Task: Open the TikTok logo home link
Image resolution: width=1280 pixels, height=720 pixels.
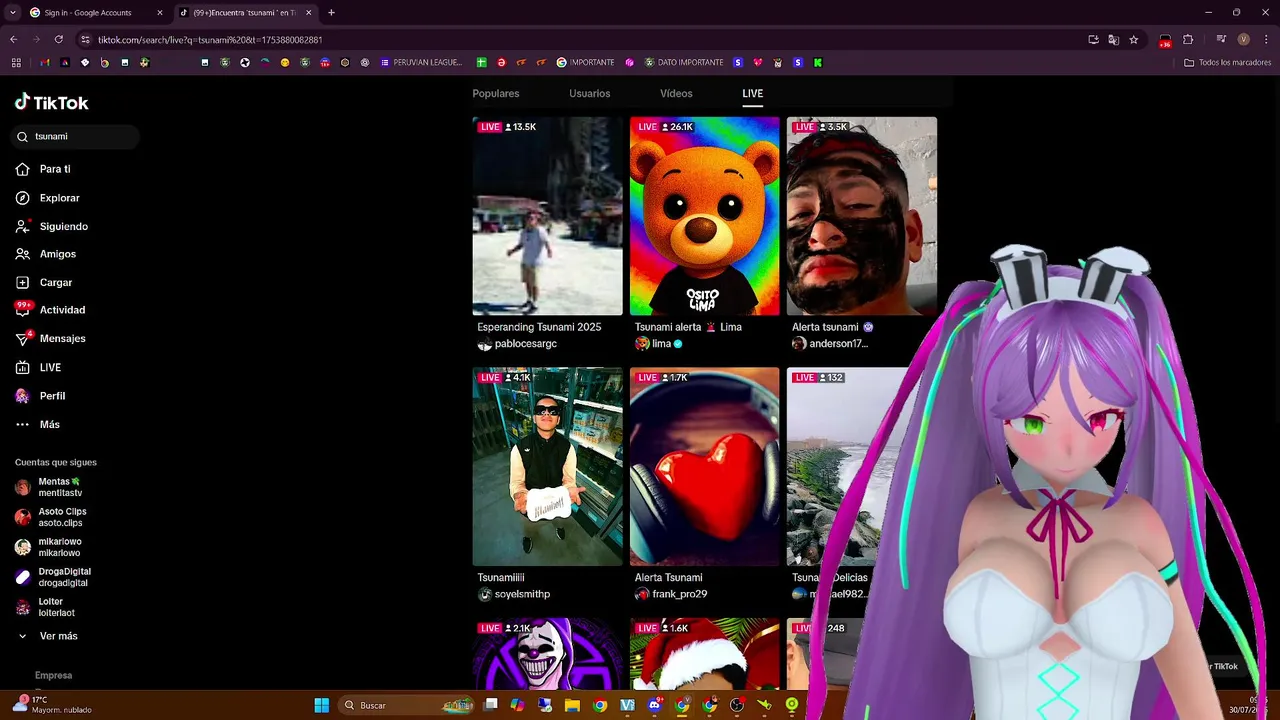Action: click(x=52, y=102)
